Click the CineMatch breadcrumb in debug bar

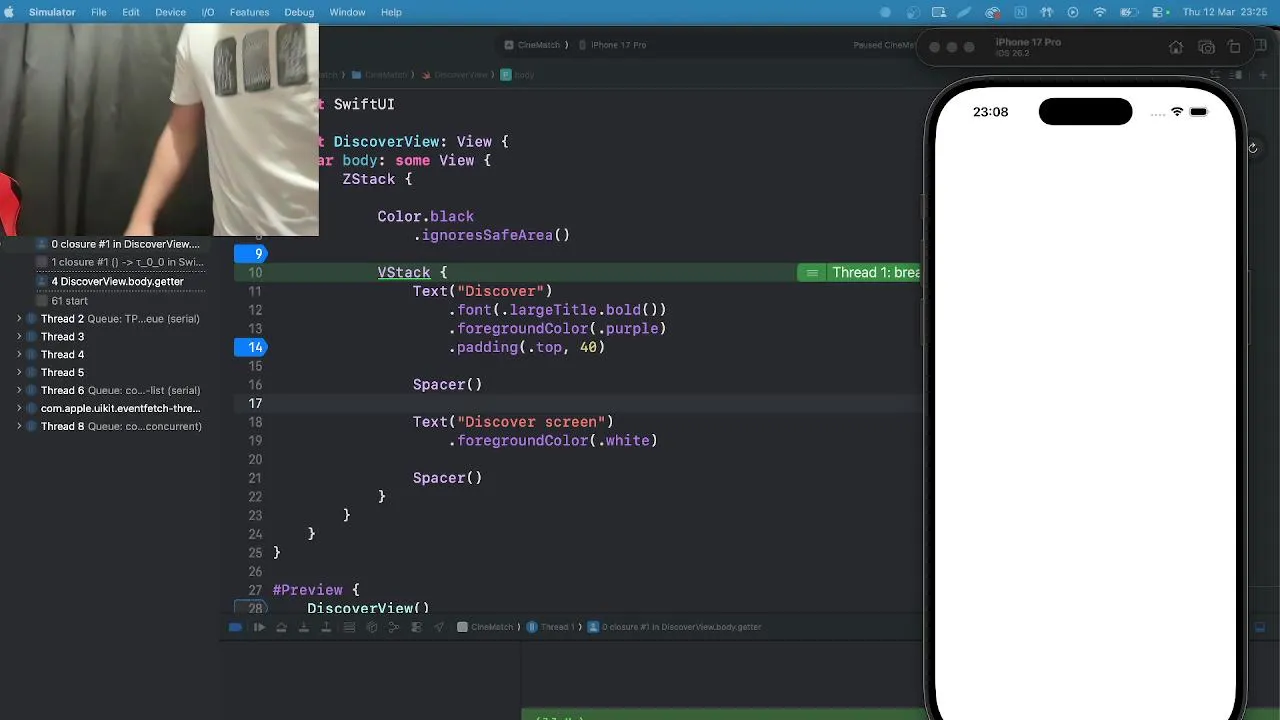tap(485, 627)
